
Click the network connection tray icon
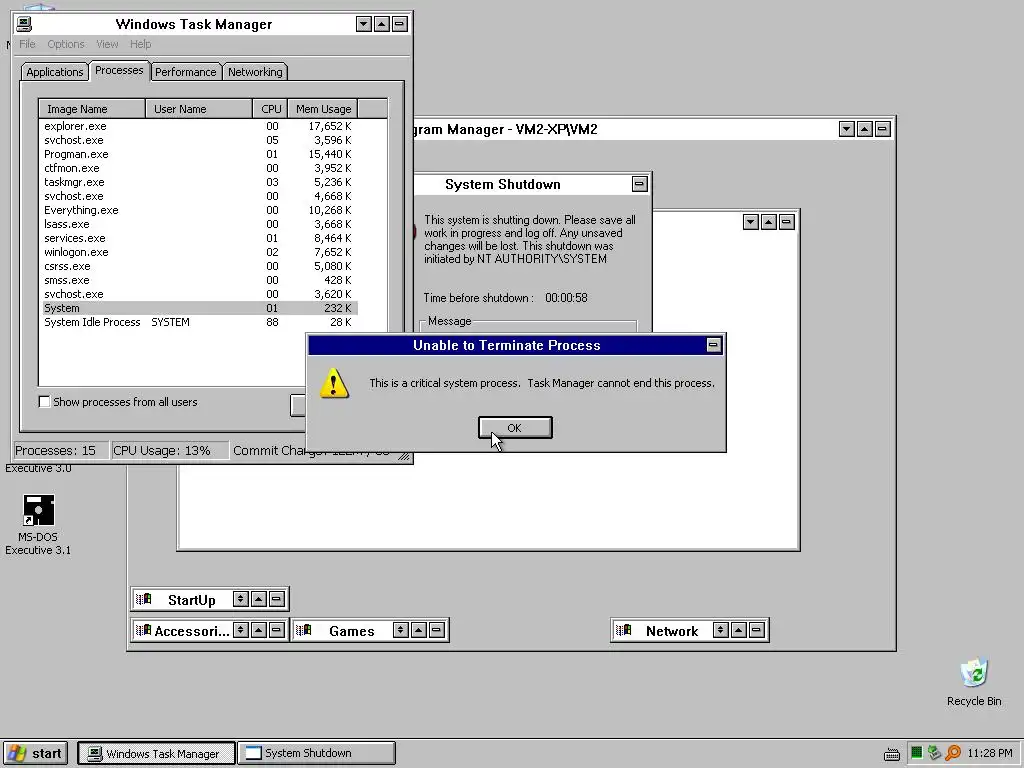pyautogui.click(x=935, y=753)
